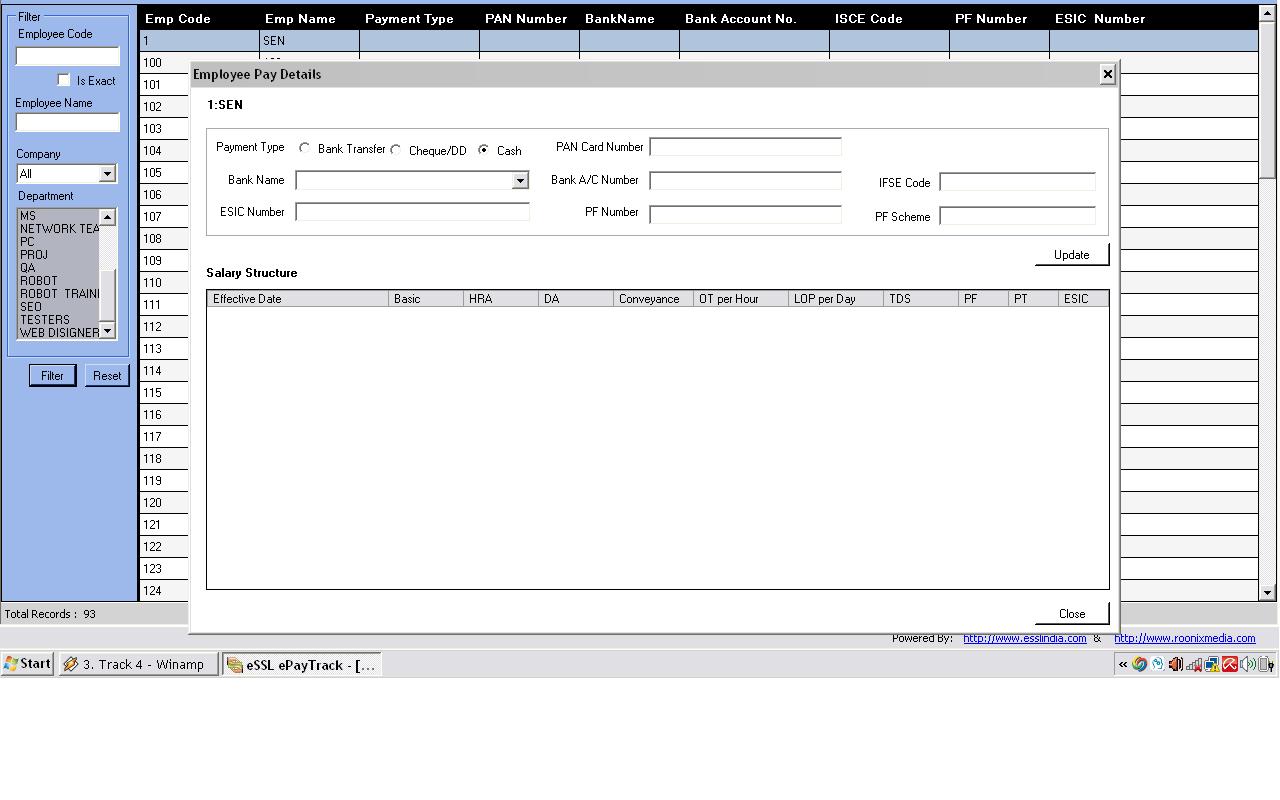This screenshot has height=800, width=1280.
Task: Click the network connection warning tray icon
Action: pyautogui.click(x=1212, y=664)
